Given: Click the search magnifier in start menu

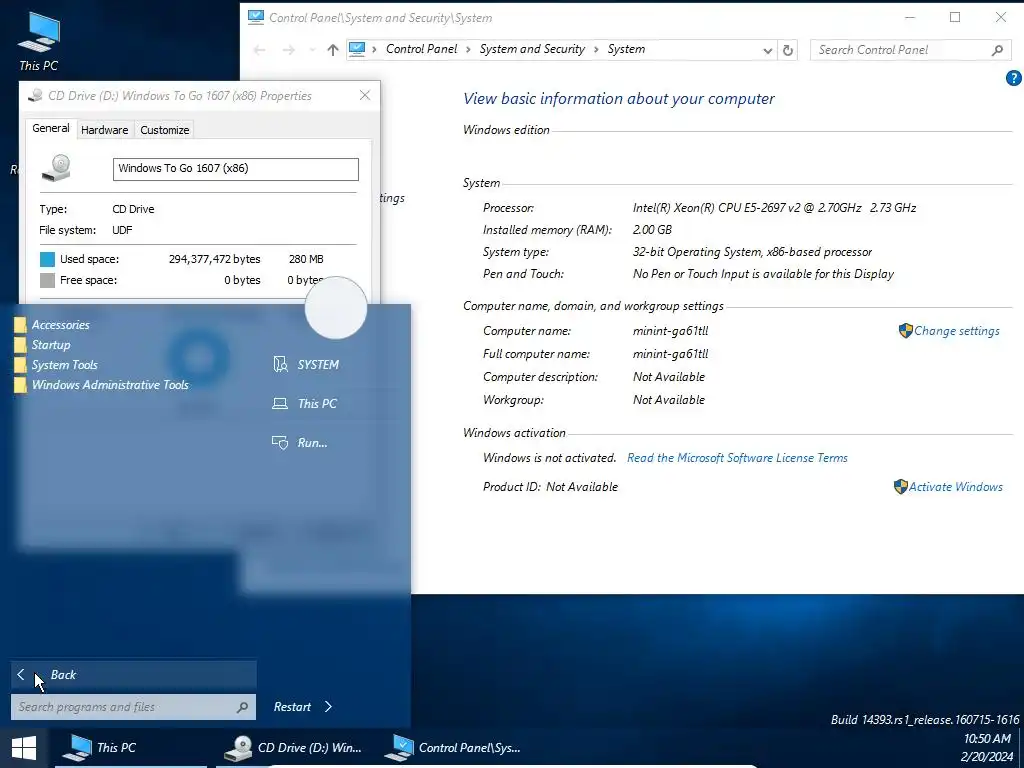Looking at the screenshot, I should [242, 707].
